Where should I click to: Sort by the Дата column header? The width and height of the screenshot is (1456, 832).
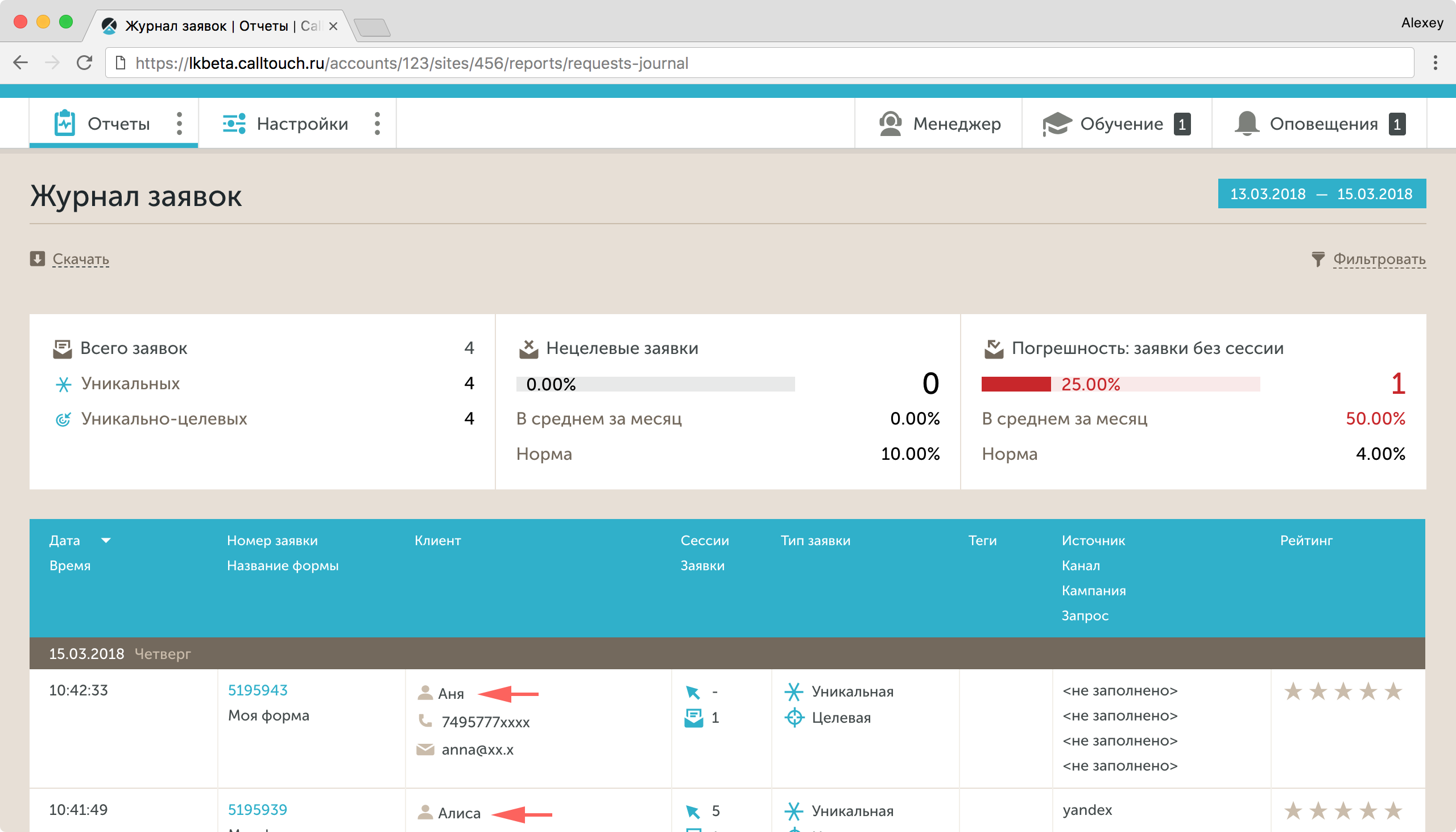pos(64,541)
